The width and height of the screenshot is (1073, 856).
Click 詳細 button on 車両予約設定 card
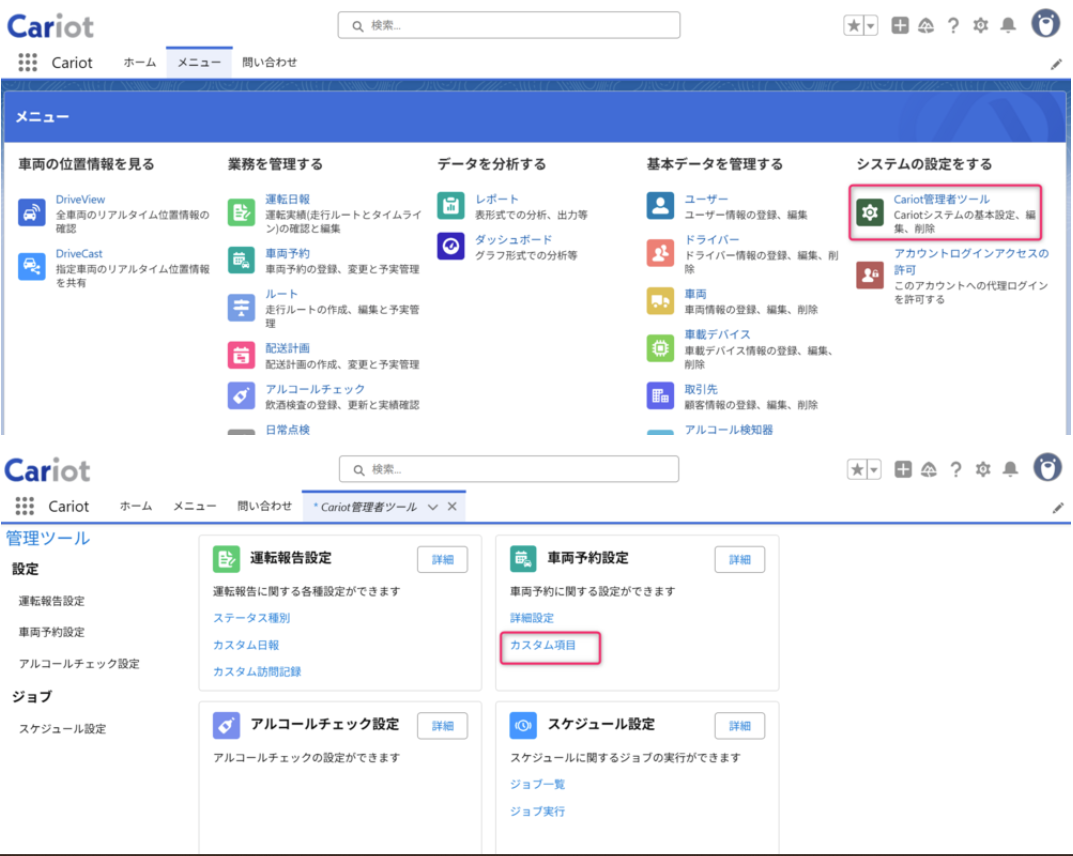point(740,560)
